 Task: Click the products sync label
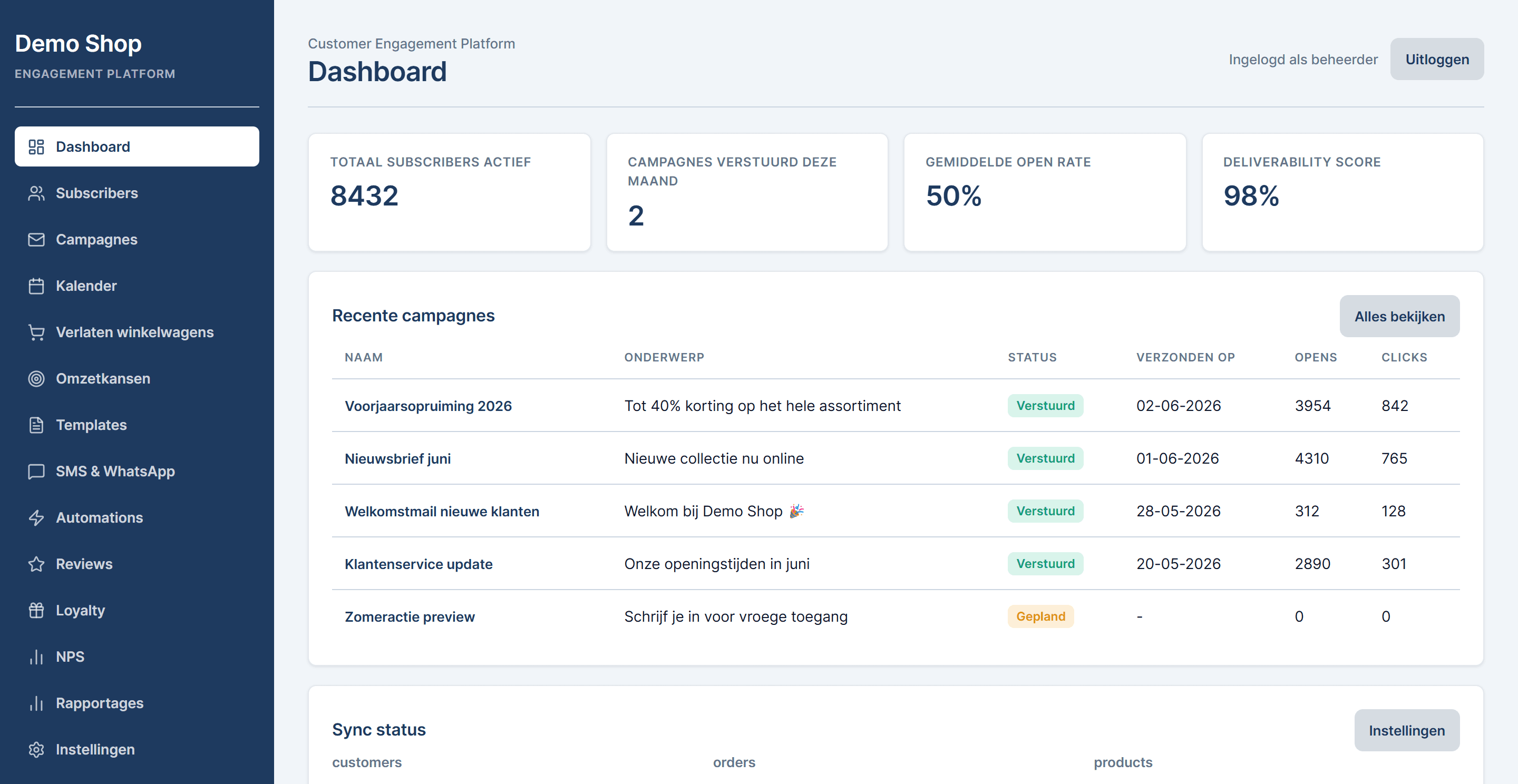click(1123, 762)
